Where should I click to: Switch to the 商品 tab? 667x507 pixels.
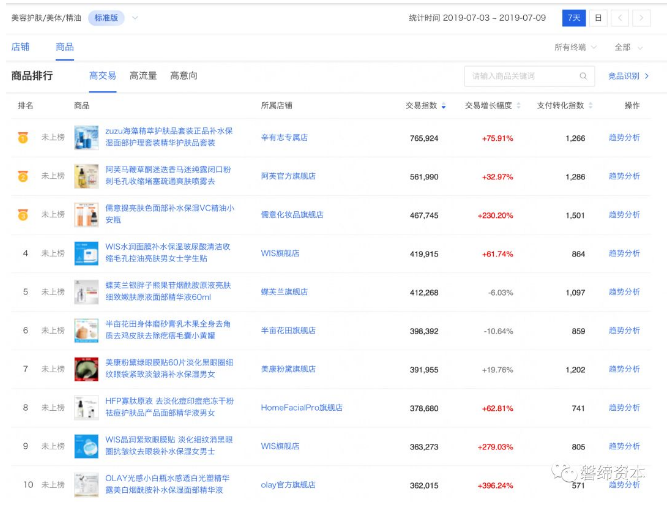[65, 47]
